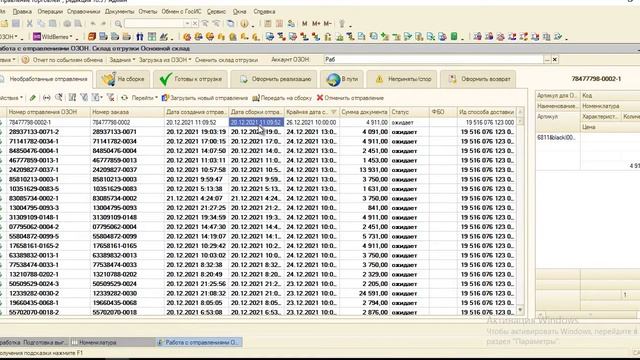
Task: Switch to Непринятые/спор tab
Action: pyautogui.click(x=402, y=79)
